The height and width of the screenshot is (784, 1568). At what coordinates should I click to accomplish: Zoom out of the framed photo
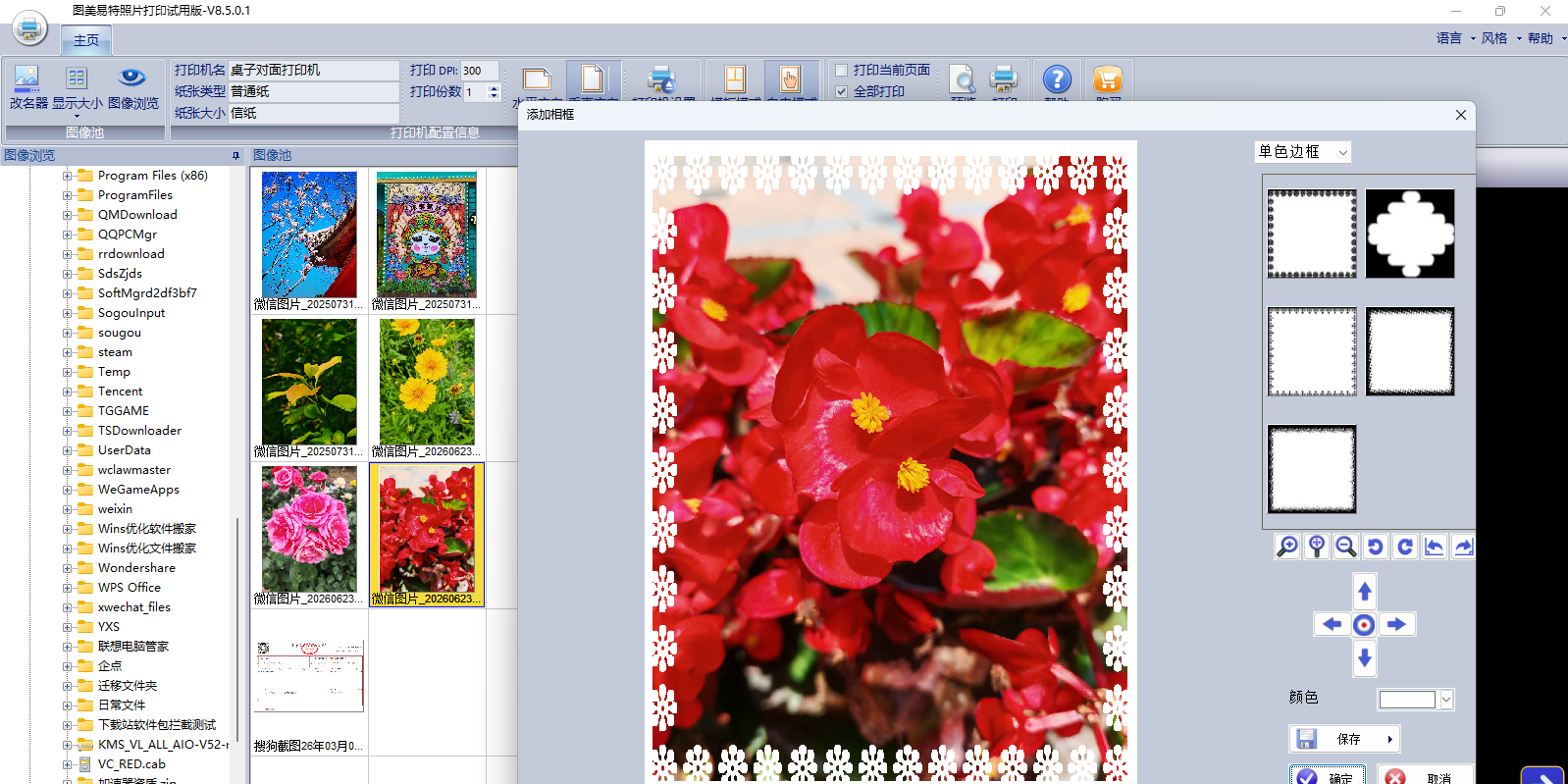point(1346,547)
